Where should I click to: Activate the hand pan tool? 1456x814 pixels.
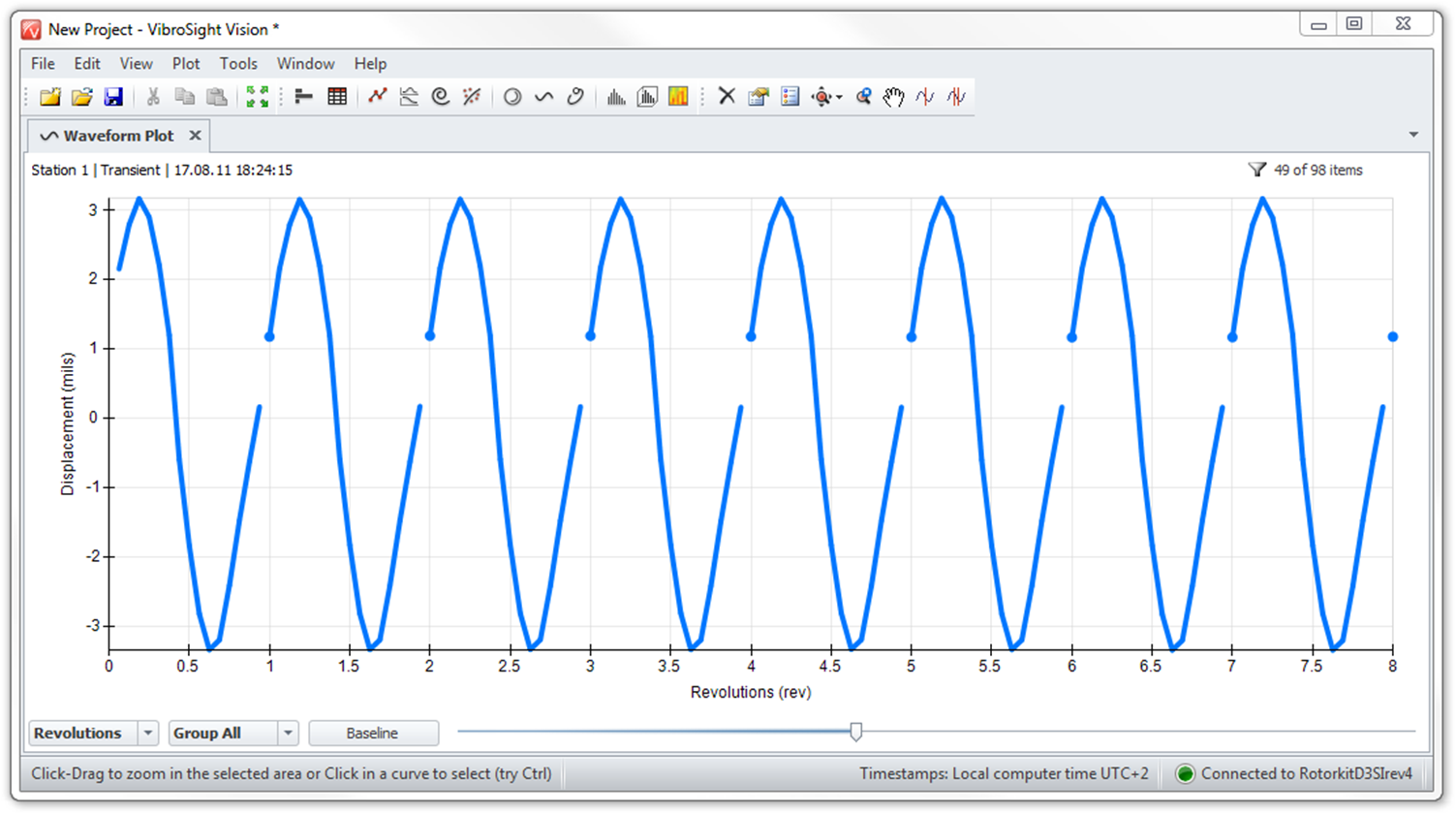click(893, 97)
